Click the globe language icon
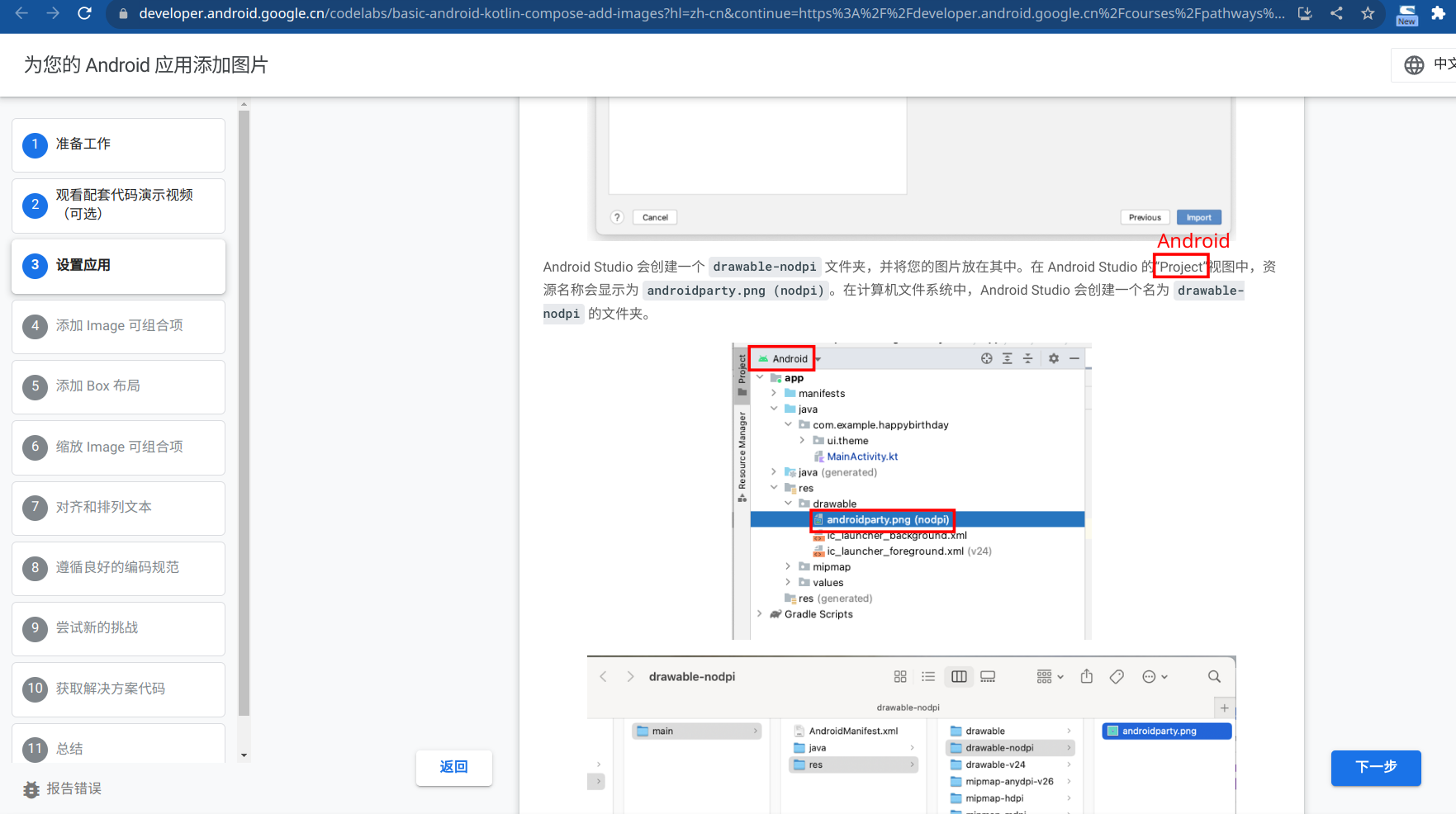The image size is (1456, 814). pyautogui.click(x=1414, y=64)
